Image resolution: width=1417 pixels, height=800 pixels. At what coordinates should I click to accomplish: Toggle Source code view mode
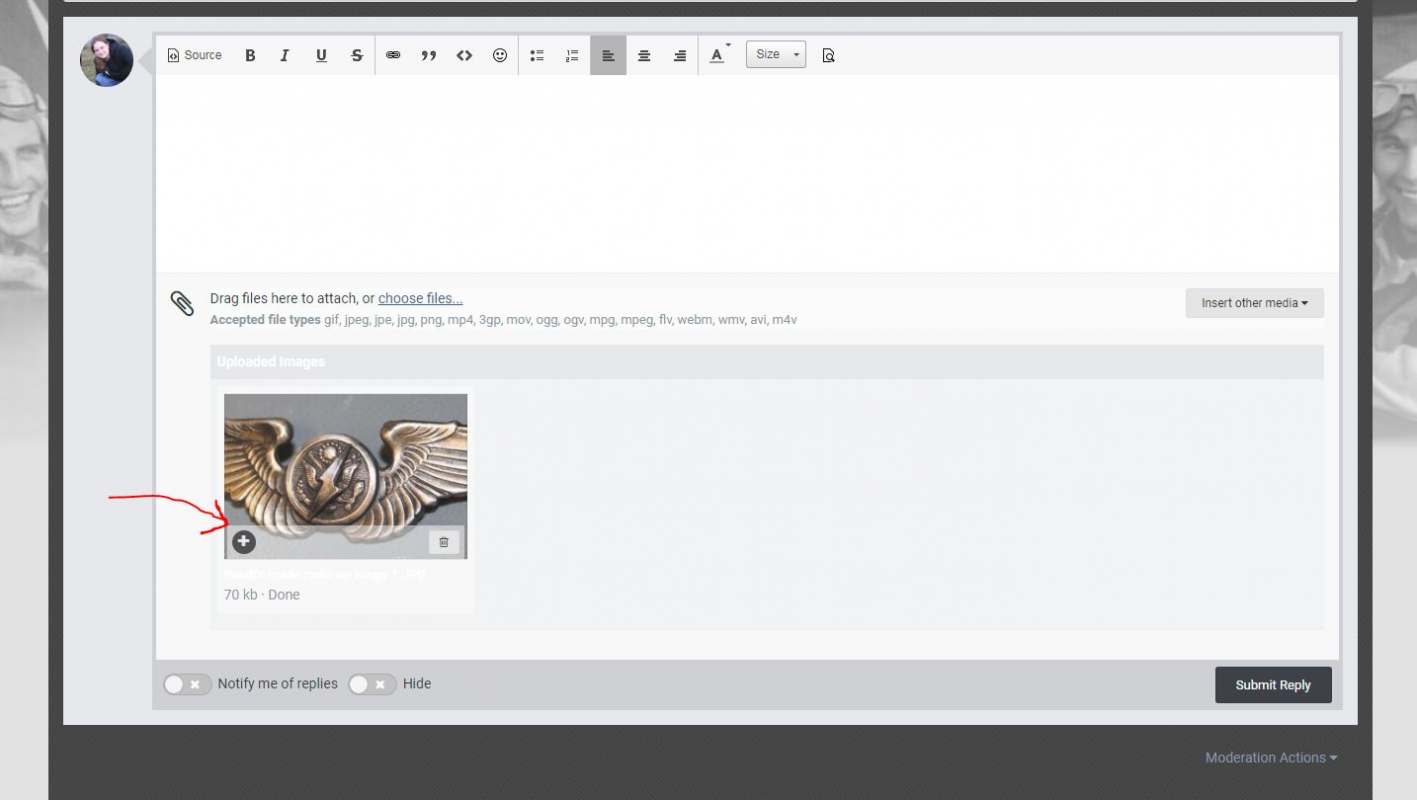tap(193, 55)
